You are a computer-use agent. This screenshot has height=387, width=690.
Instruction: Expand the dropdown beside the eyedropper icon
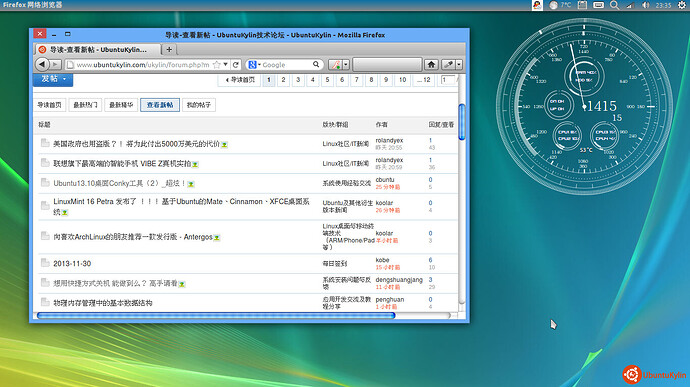[459, 65]
